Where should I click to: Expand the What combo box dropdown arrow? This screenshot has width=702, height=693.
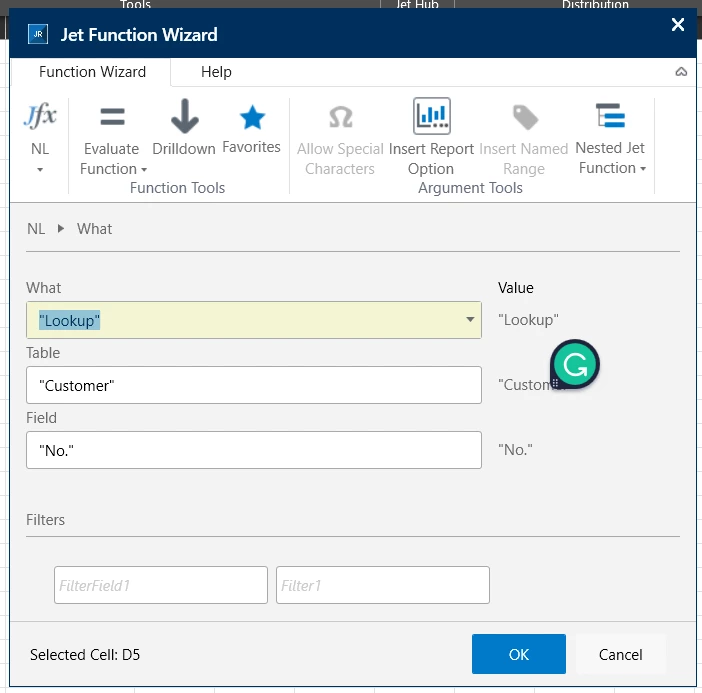[x=470, y=320]
